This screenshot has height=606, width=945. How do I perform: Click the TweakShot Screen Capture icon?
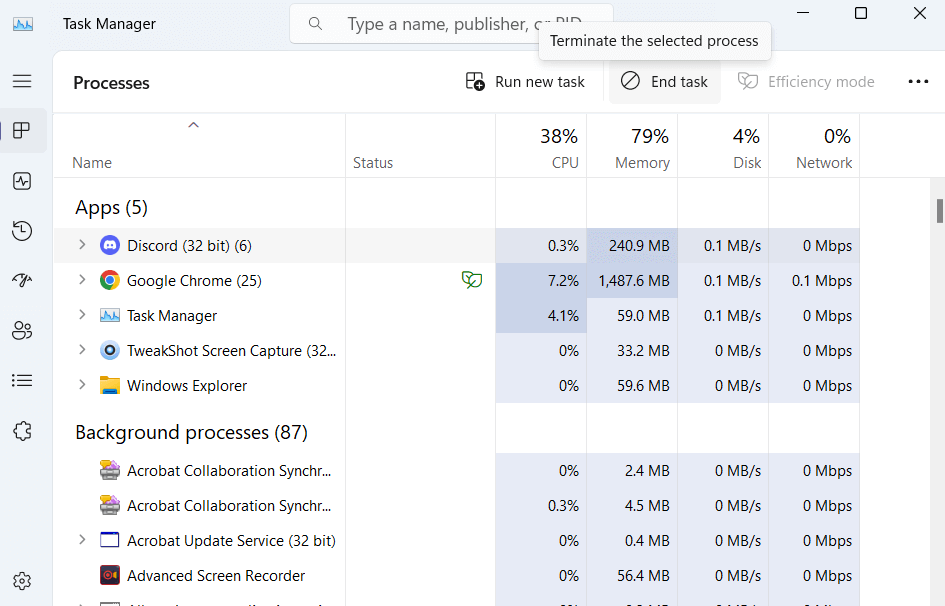[x=110, y=351]
